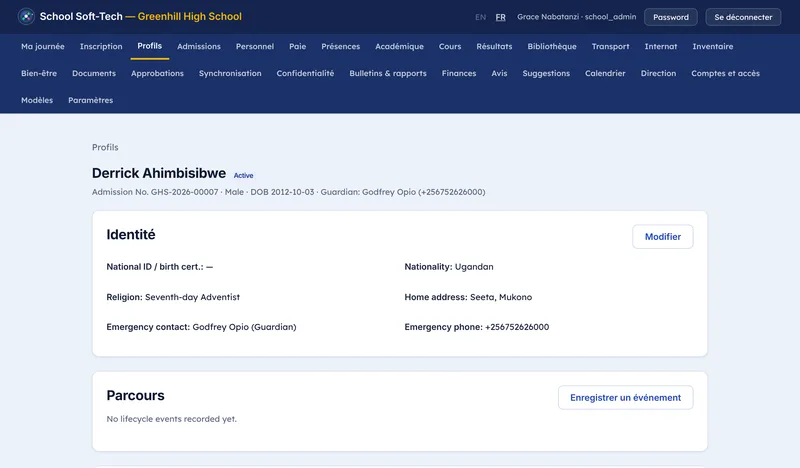This screenshot has width=800, height=468.
Task: Open Comptes et accès
Action: point(725,73)
